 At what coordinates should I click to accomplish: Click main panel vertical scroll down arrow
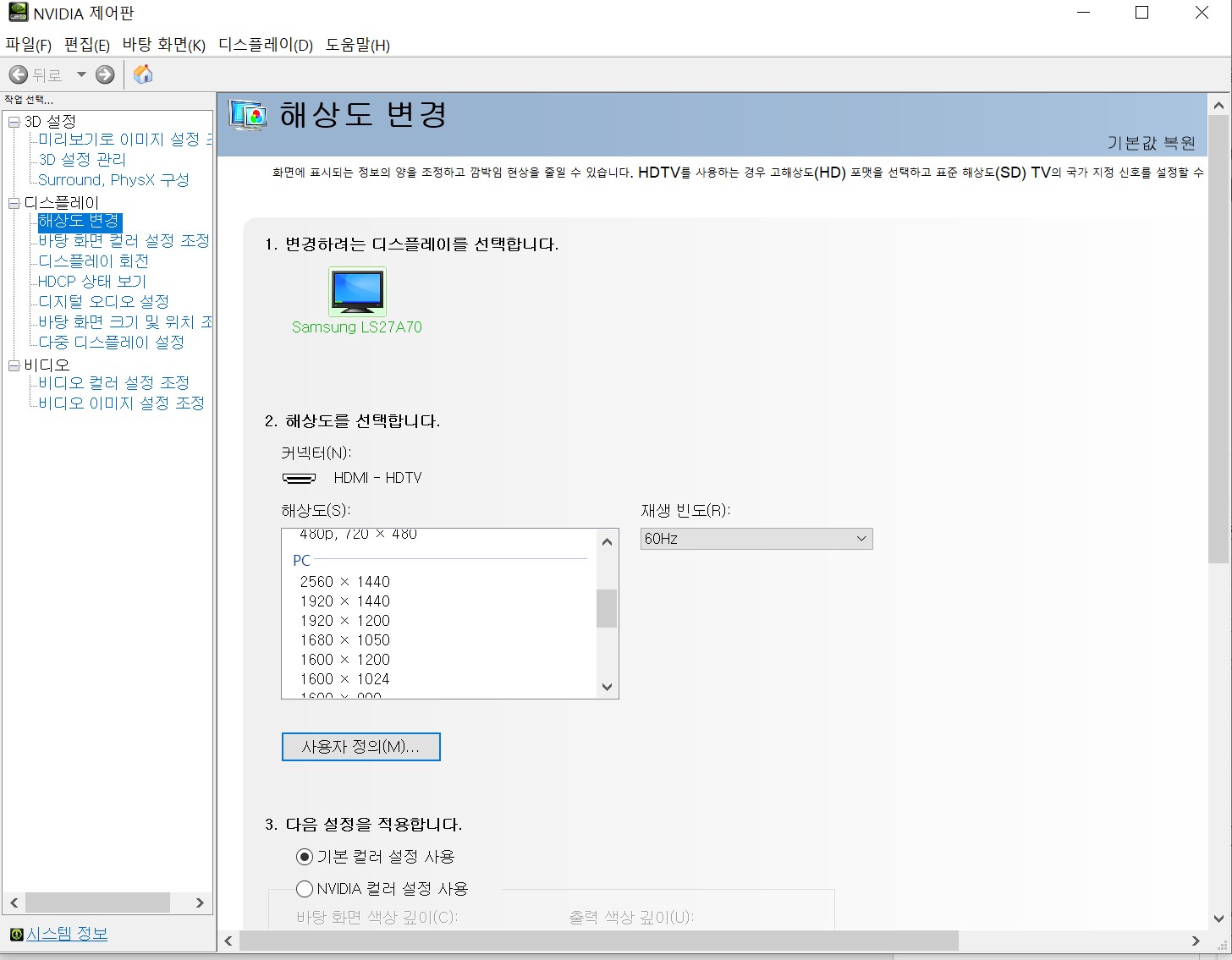[x=1218, y=918]
